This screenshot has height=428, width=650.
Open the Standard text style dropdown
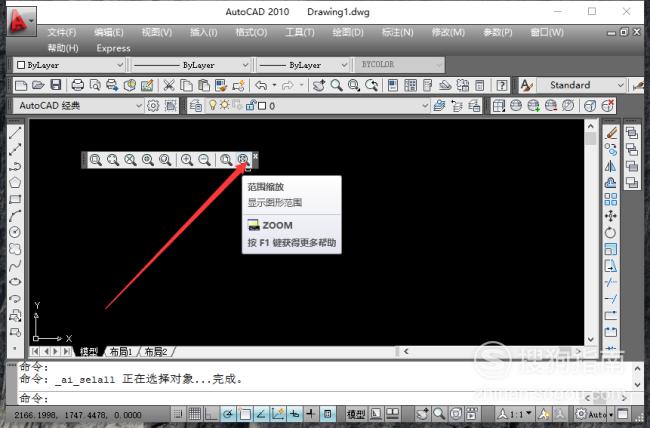coord(581,85)
